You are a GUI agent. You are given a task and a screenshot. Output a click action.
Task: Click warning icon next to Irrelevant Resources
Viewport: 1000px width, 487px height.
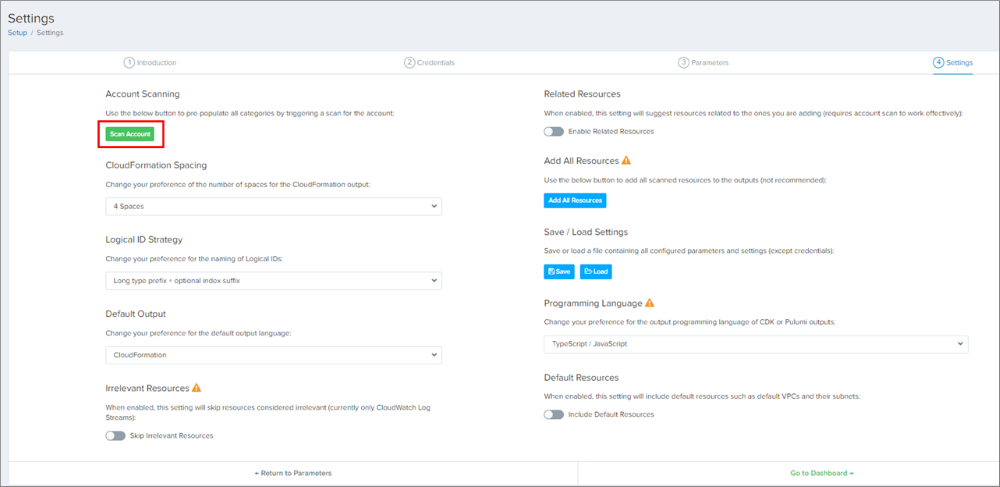pyautogui.click(x=197, y=388)
